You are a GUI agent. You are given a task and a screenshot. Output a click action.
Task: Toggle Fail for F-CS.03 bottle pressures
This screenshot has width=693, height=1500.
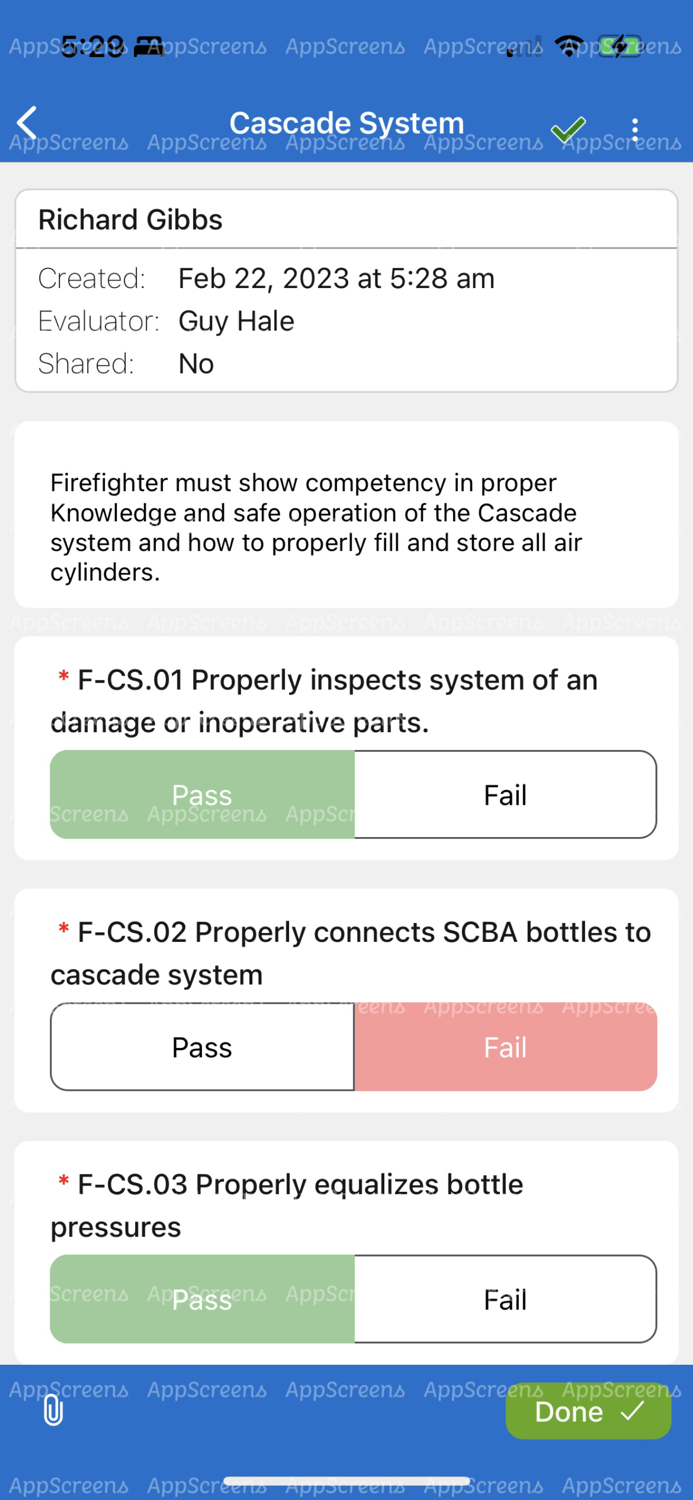[506, 1299]
